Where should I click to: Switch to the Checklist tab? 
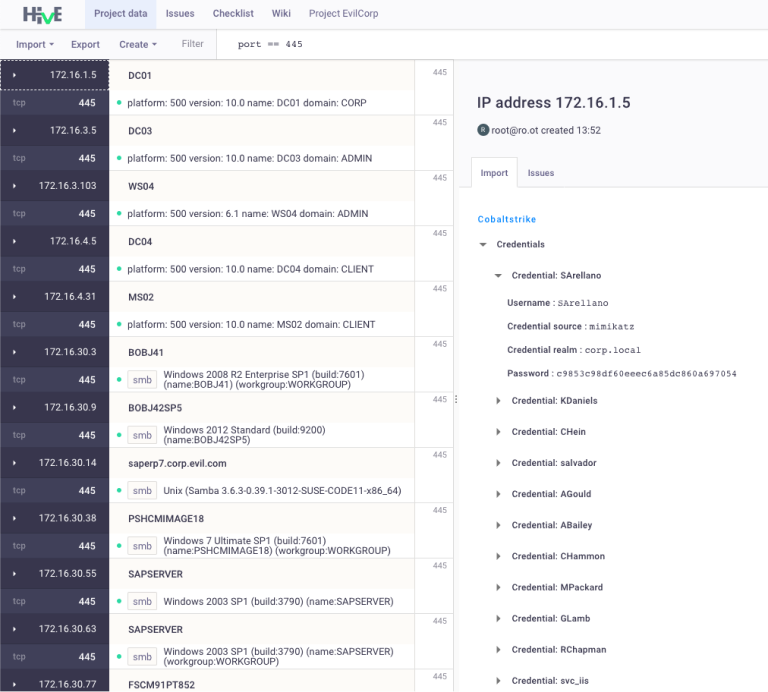(x=233, y=14)
